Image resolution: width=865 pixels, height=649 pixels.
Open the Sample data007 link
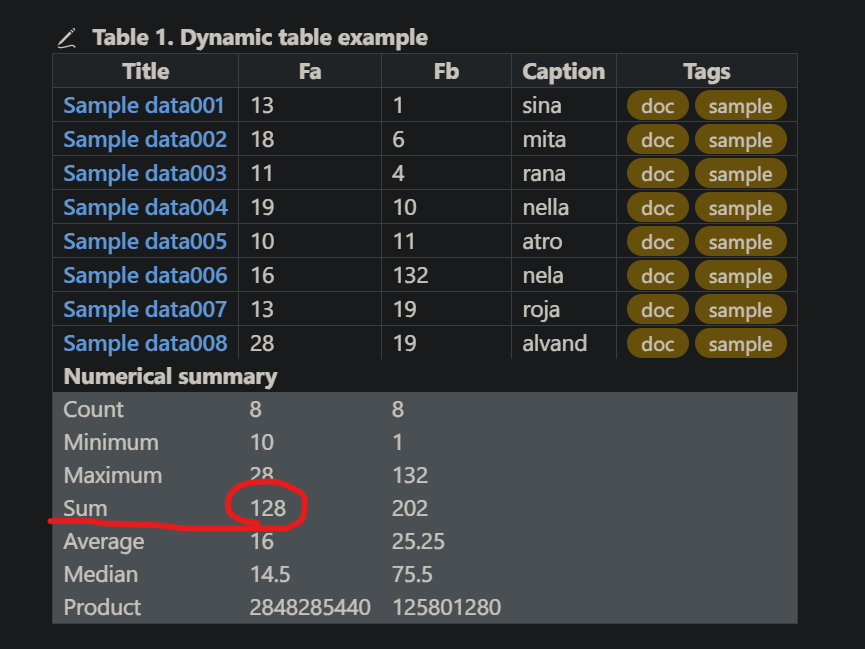(x=145, y=310)
